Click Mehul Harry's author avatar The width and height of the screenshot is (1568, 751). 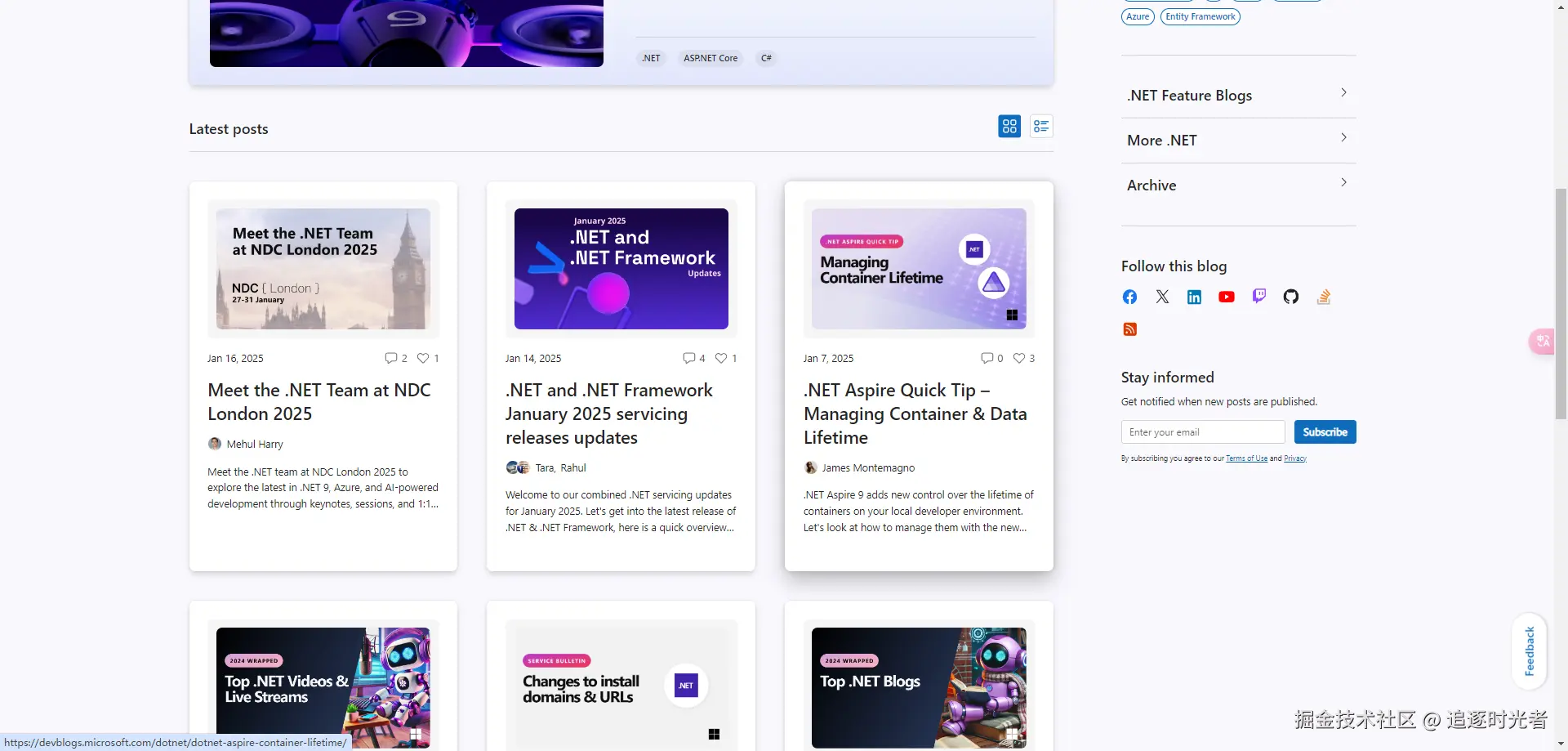[x=215, y=444]
